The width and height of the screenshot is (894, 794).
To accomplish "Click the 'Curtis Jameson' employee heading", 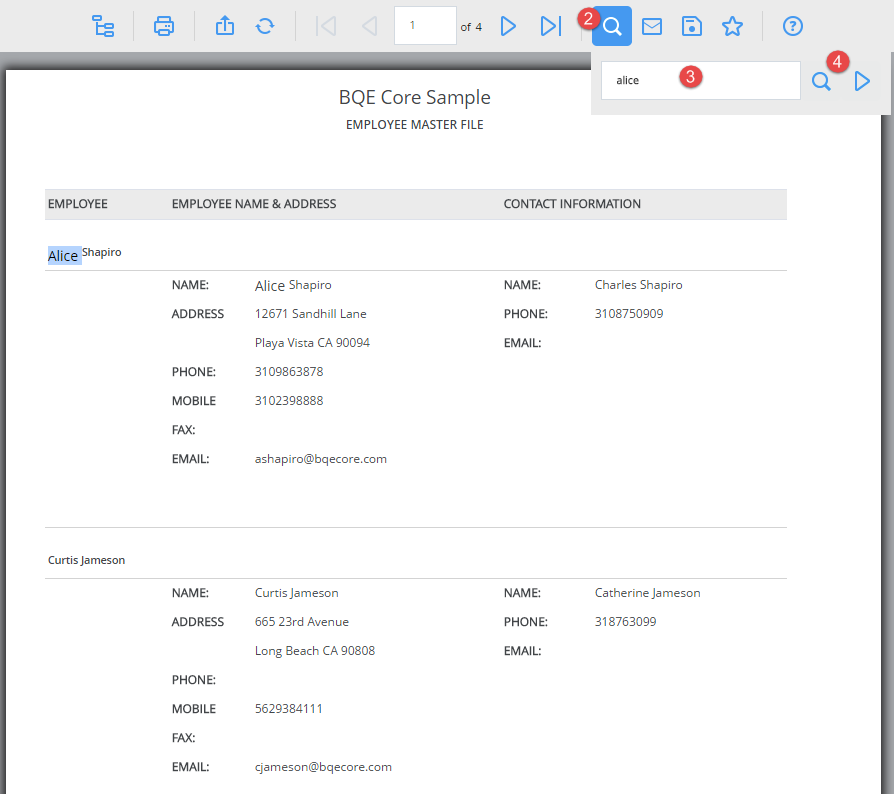I will tap(86, 560).
